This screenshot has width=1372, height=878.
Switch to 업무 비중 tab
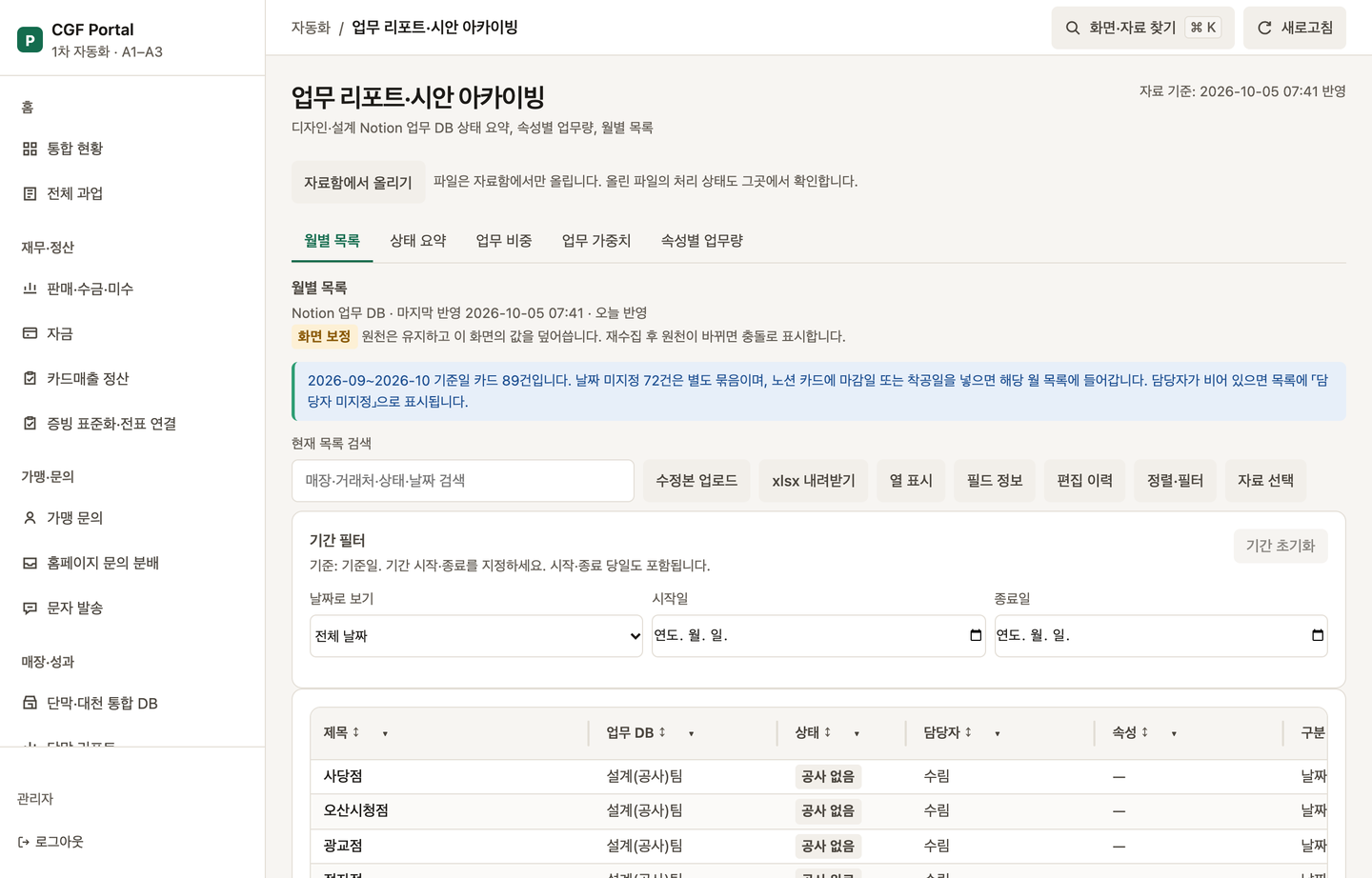click(504, 241)
